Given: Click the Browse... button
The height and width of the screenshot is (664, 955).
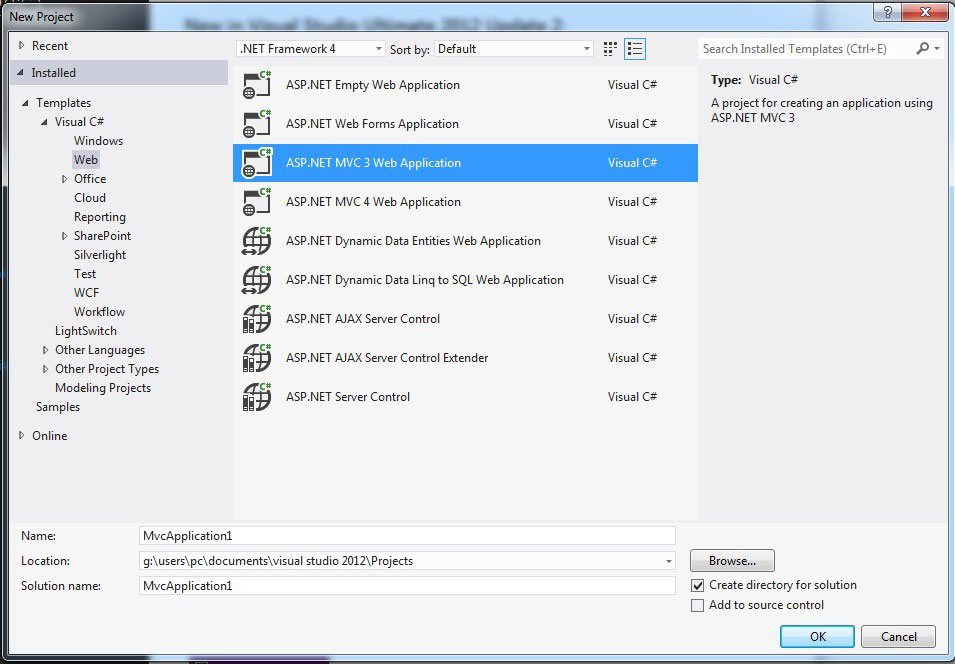Looking at the screenshot, I should point(732,561).
